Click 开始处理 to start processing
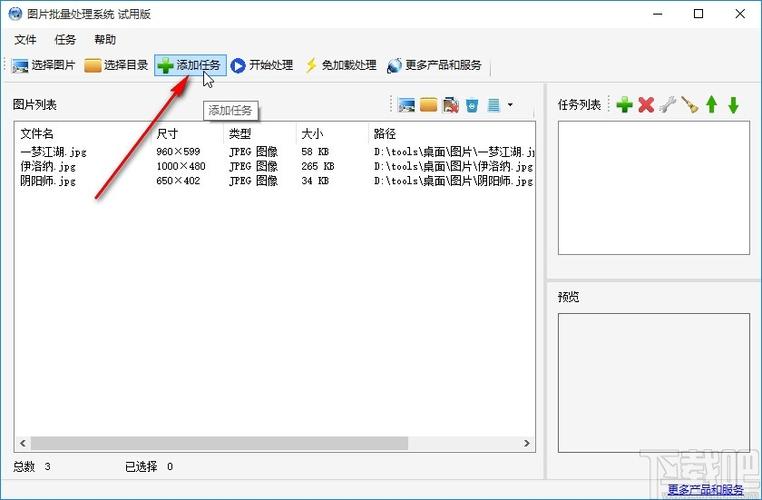The image size is (762, 500). [x=262, y=65]
